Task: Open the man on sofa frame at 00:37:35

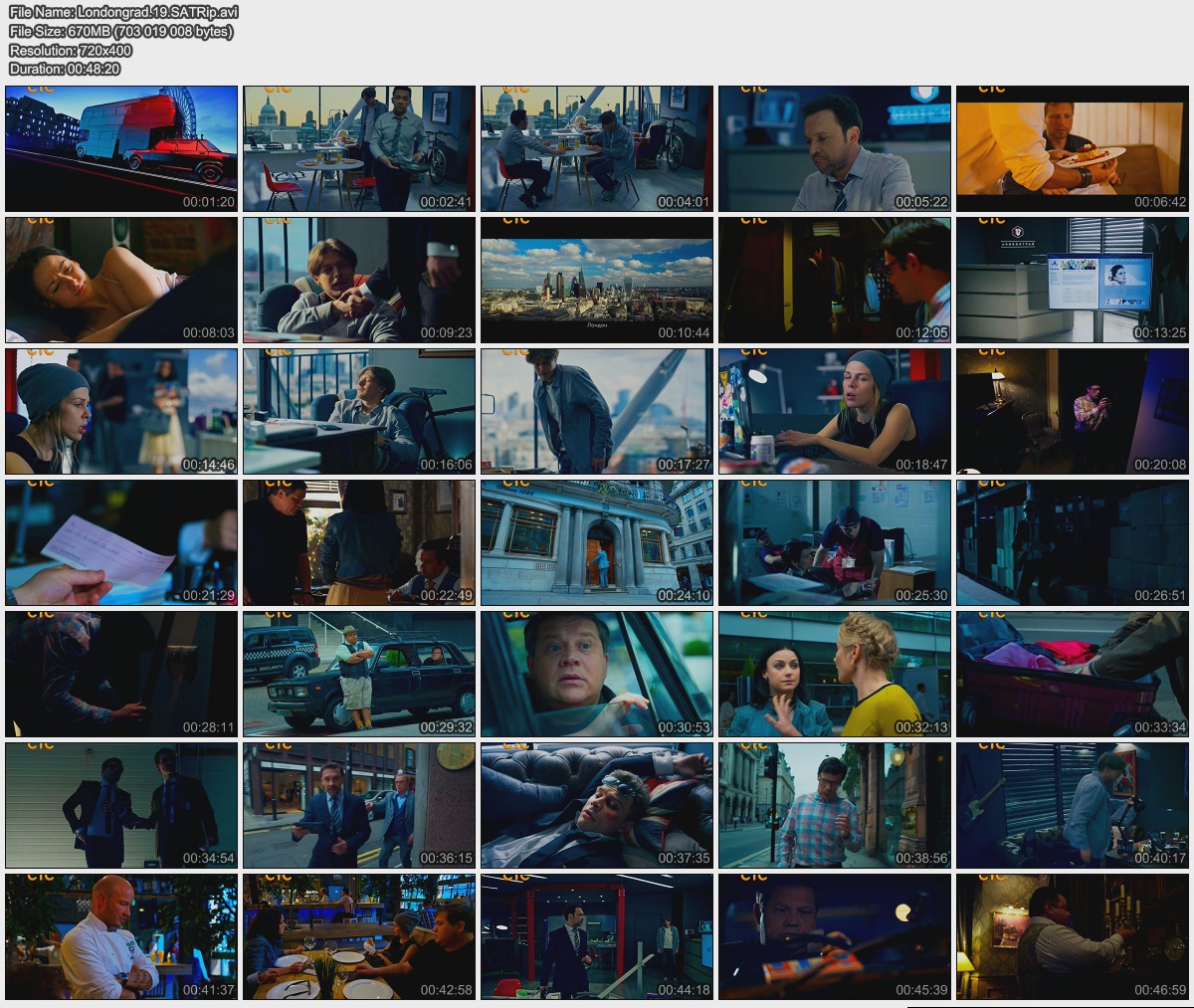Action: click(597, 805)
